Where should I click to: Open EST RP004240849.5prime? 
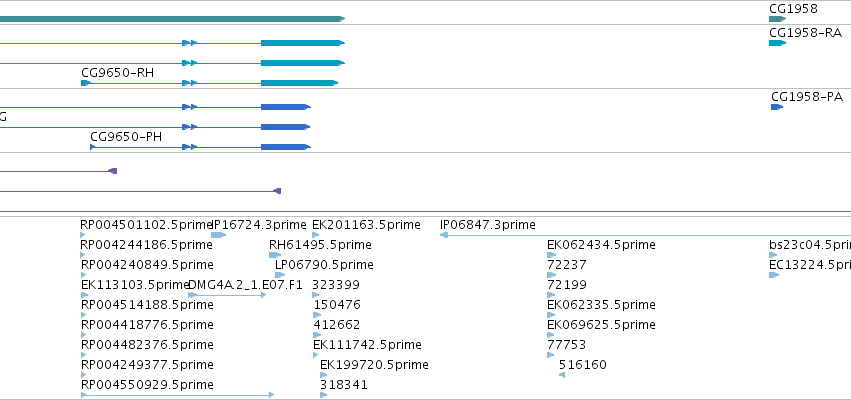[x=147, y=265]
